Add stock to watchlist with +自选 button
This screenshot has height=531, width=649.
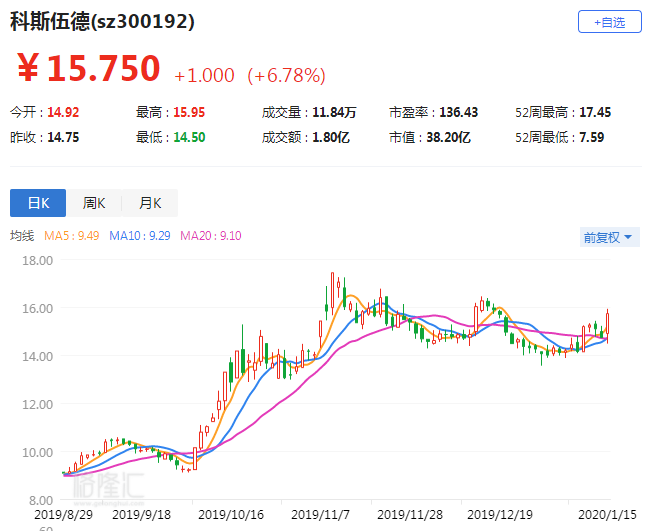[x=610, y=22]
